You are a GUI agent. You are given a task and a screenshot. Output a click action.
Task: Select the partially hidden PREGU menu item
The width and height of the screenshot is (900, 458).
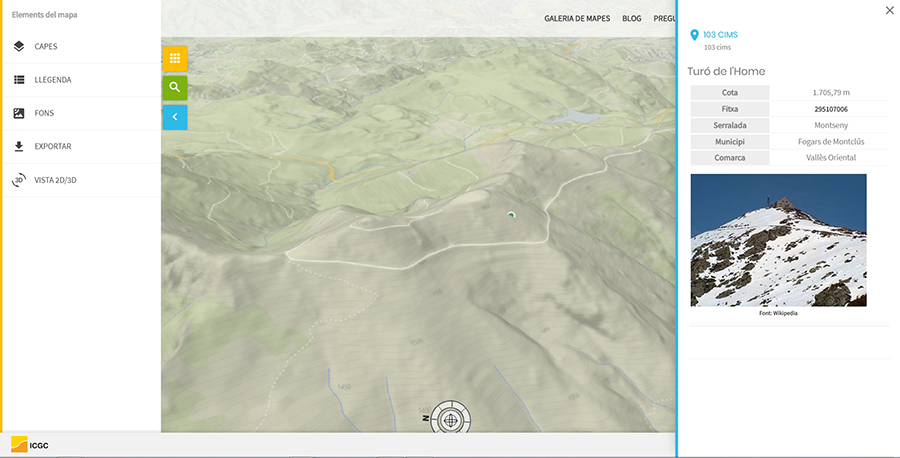[664, 18]
